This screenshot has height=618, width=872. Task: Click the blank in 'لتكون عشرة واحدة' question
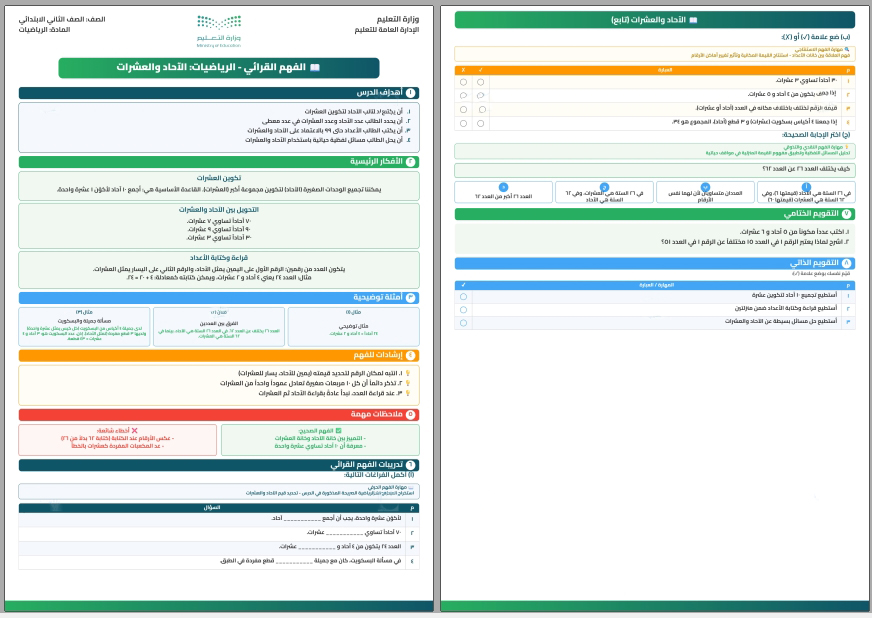tap(302, 518)
